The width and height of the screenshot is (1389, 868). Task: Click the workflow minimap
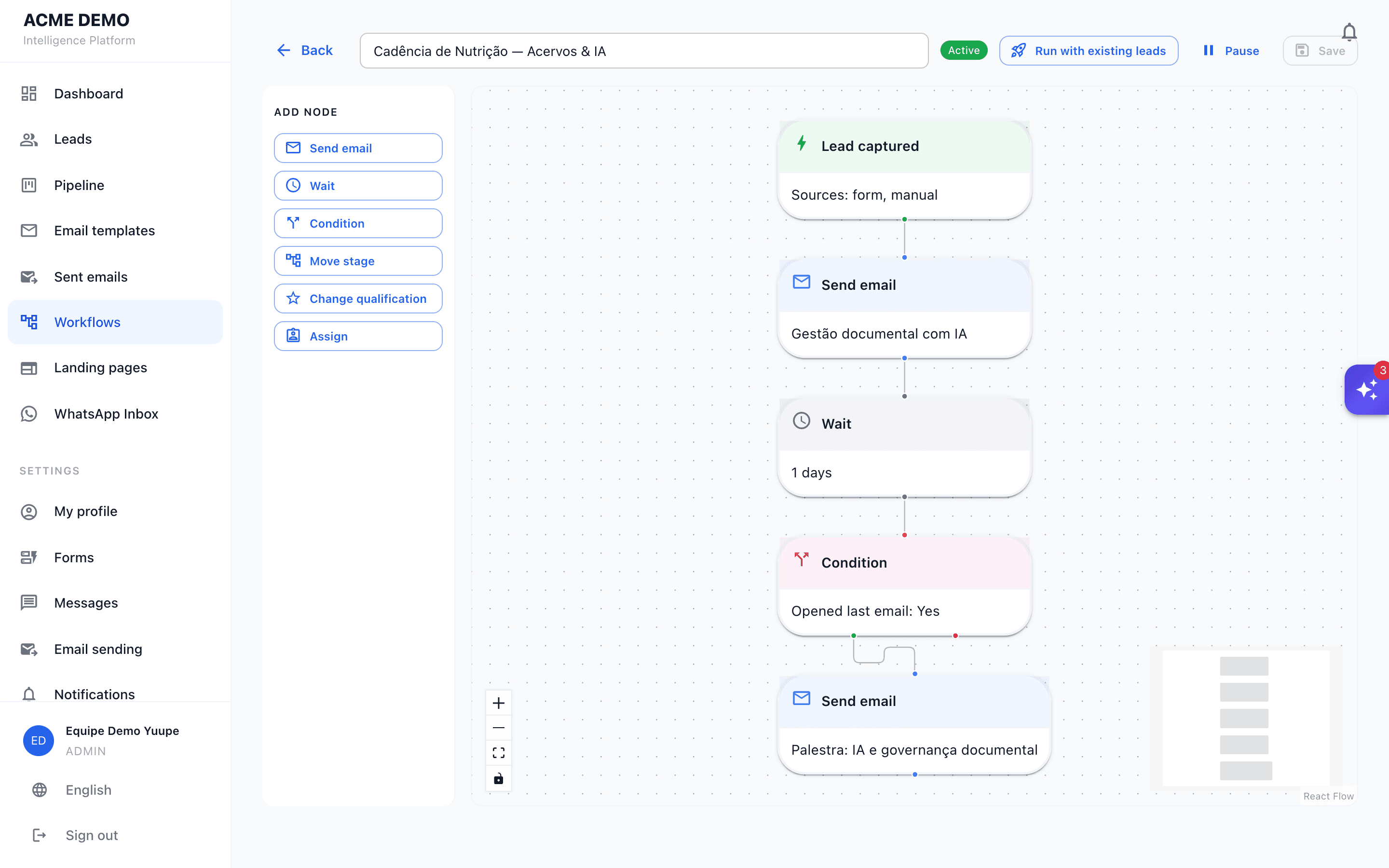coord(1246,718)
